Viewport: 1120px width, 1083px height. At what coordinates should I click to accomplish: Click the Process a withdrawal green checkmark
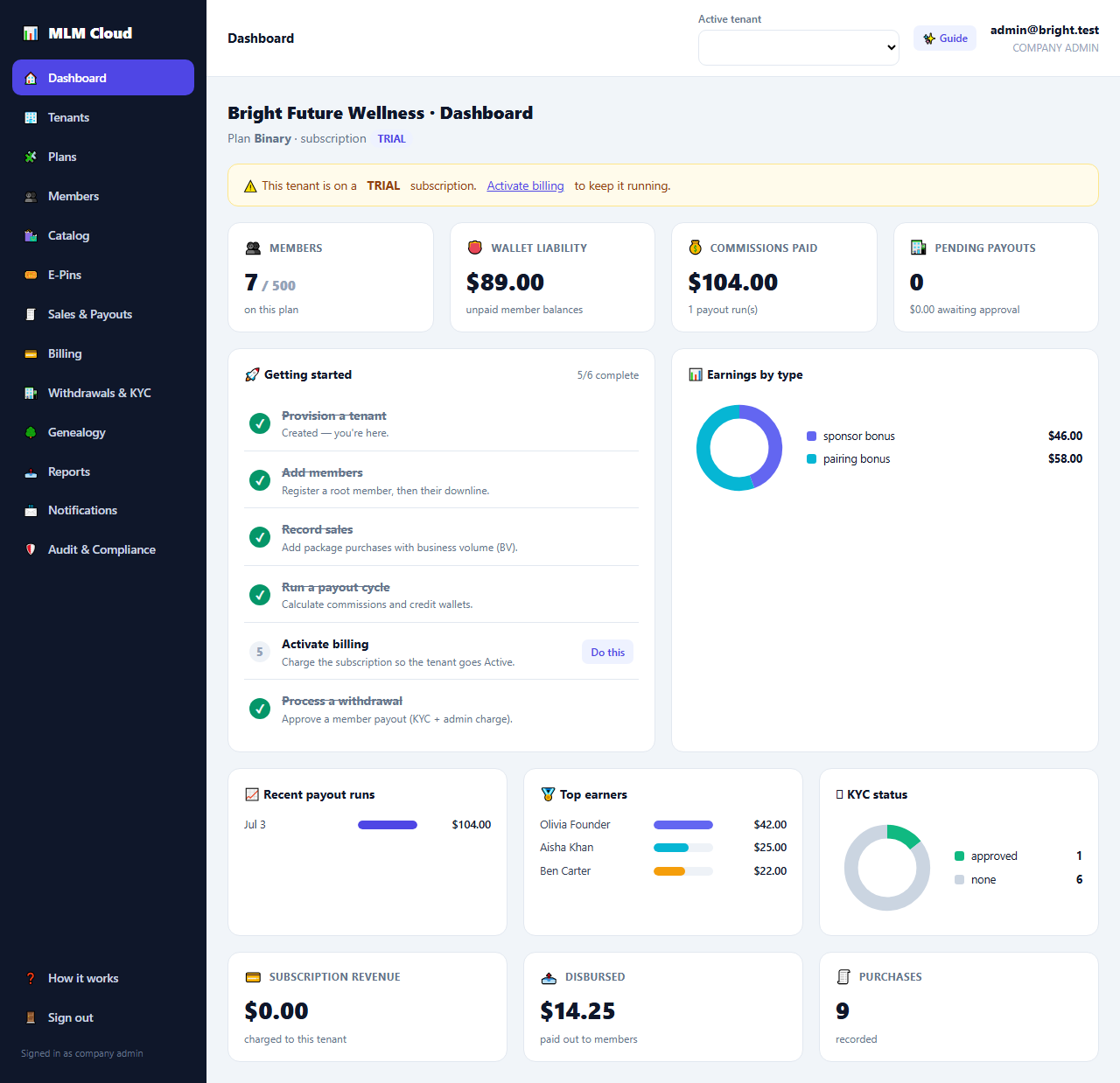(260, 709)
